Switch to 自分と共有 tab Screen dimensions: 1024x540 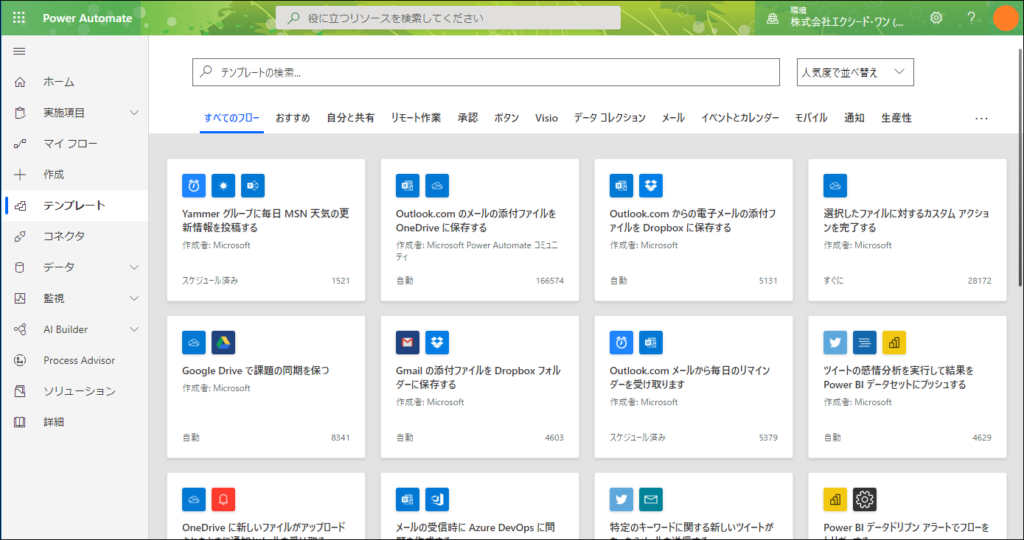(351, 118)
